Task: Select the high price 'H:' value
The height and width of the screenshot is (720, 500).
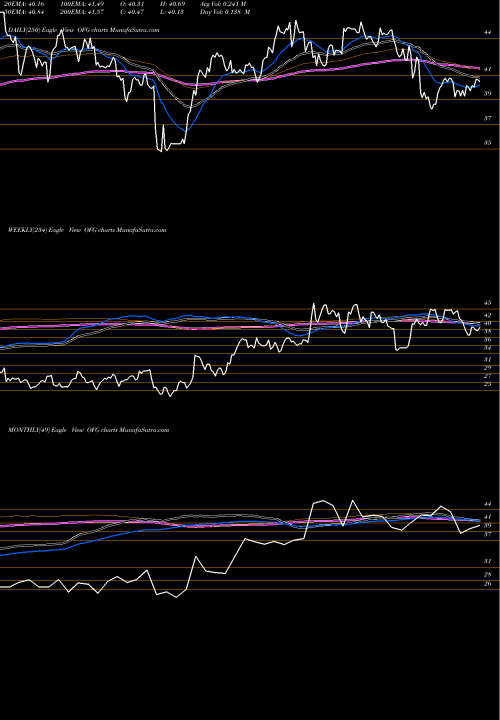Action: click(x=173, y=3)
